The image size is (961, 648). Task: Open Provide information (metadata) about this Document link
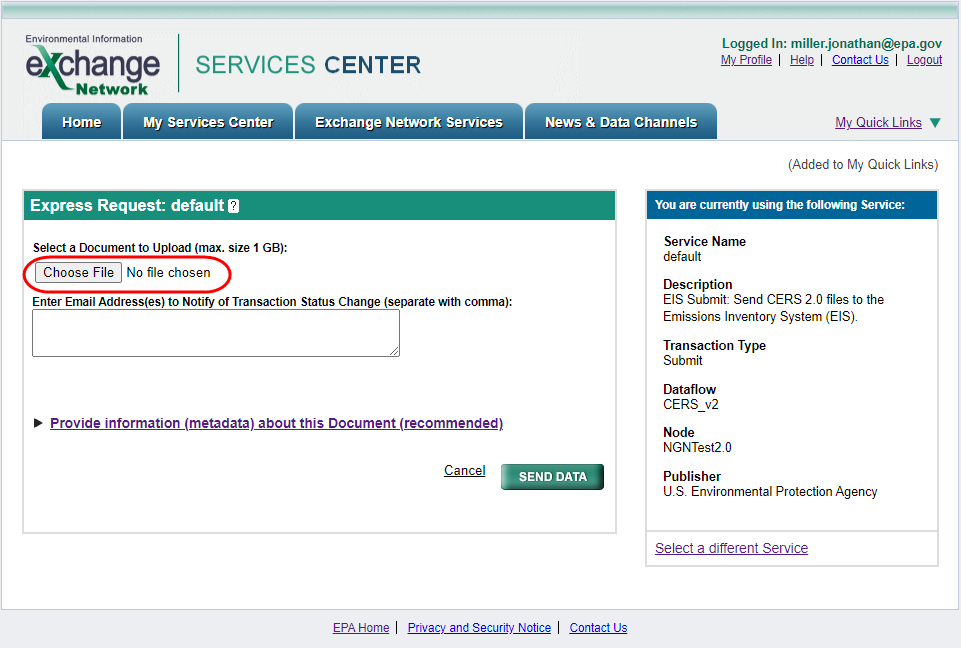tap(276, 423)
